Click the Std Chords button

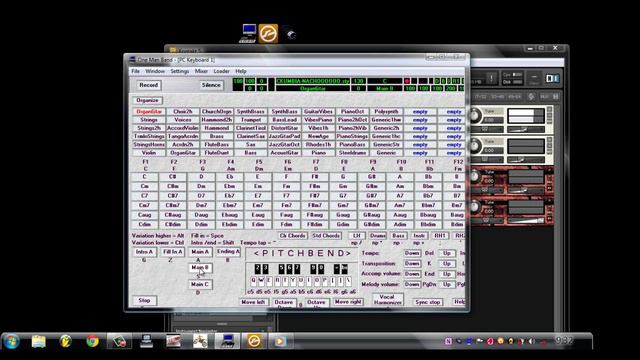click(326, 236)
